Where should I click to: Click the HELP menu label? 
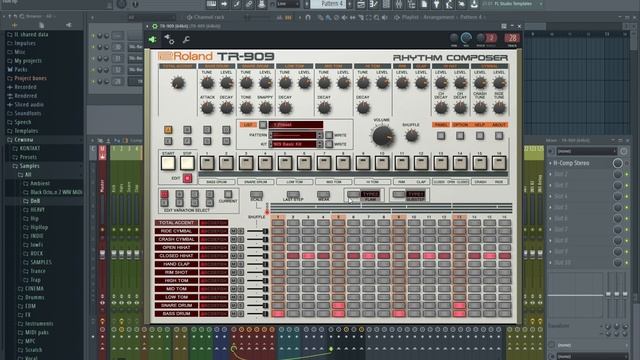pyautogui.click(x=480, y=124)
